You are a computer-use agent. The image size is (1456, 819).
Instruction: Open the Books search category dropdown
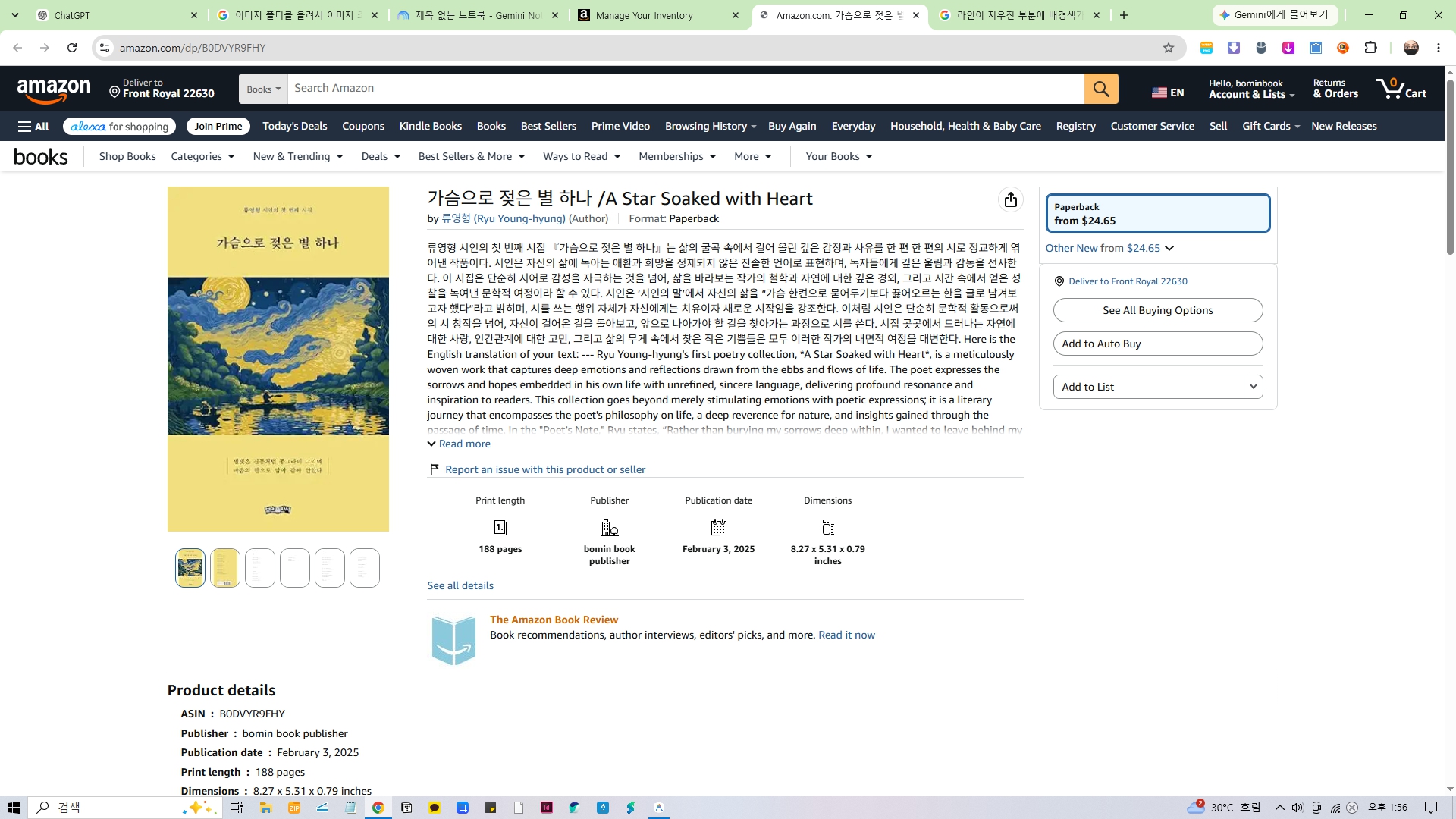263,89
